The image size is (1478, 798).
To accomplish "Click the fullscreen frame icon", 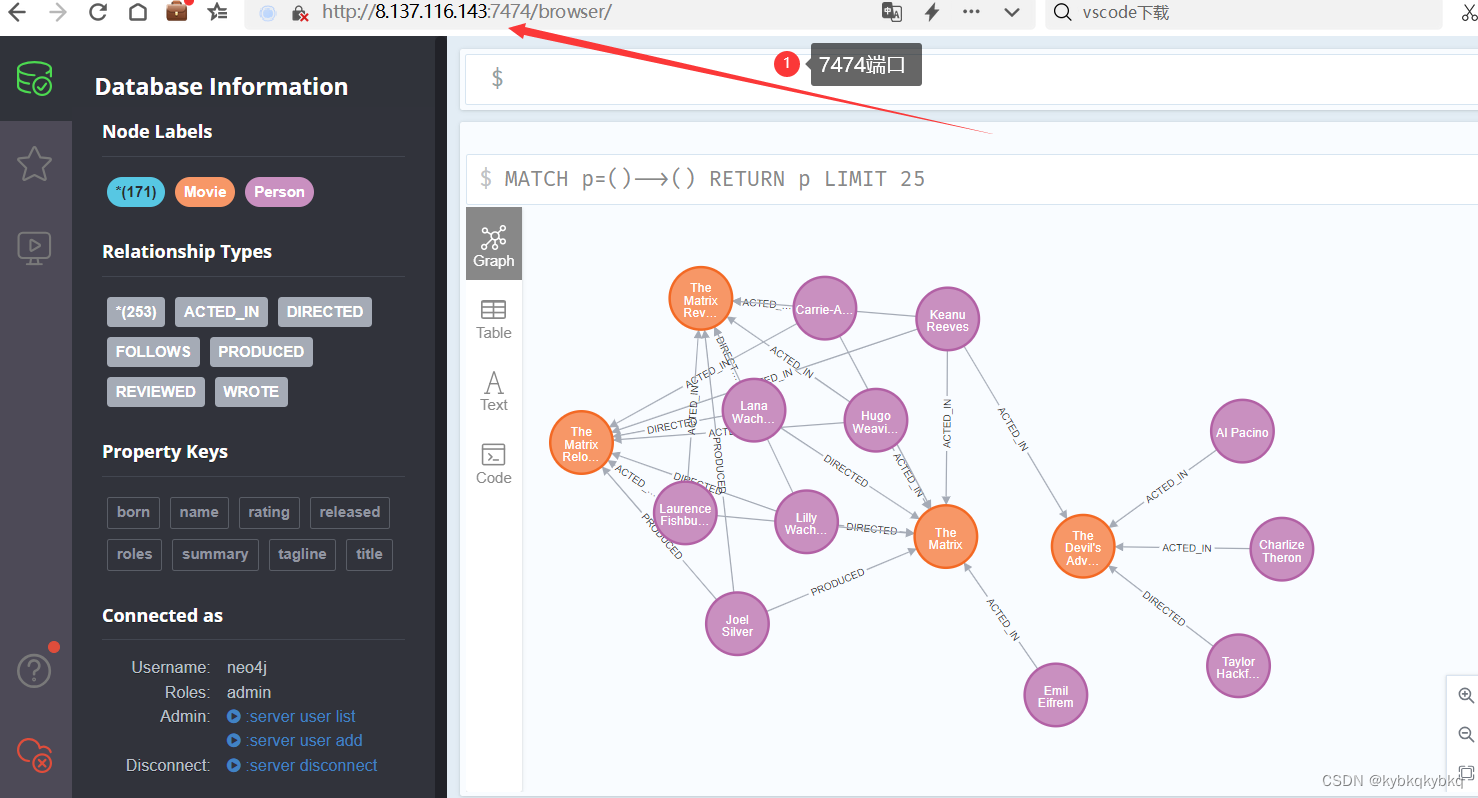I will click(x=1464, y=771).
